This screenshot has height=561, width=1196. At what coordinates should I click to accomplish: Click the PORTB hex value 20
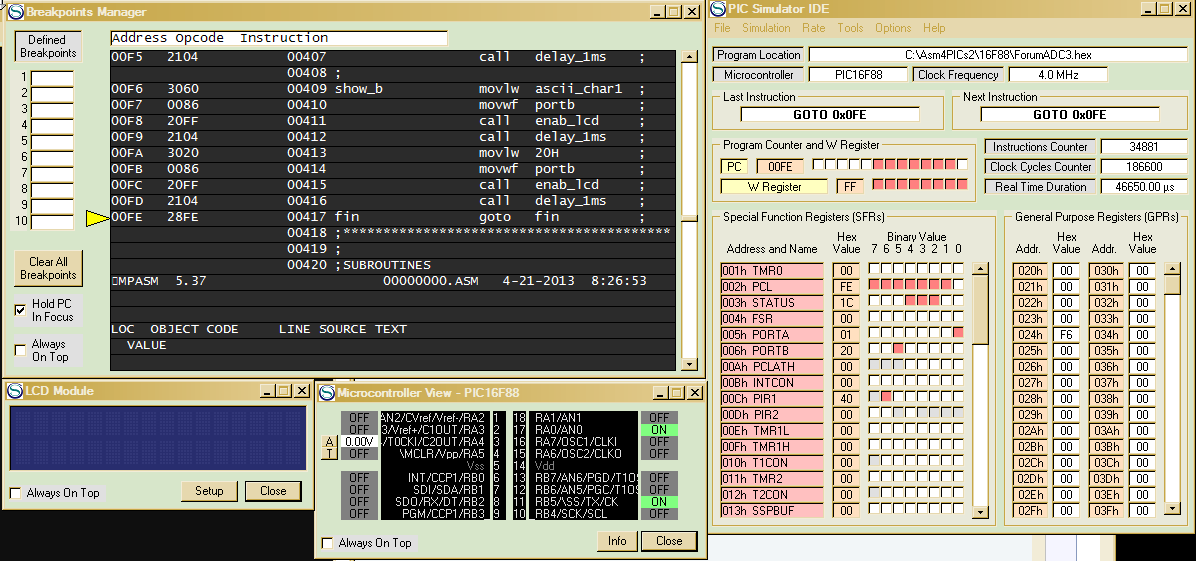[847, 350]
